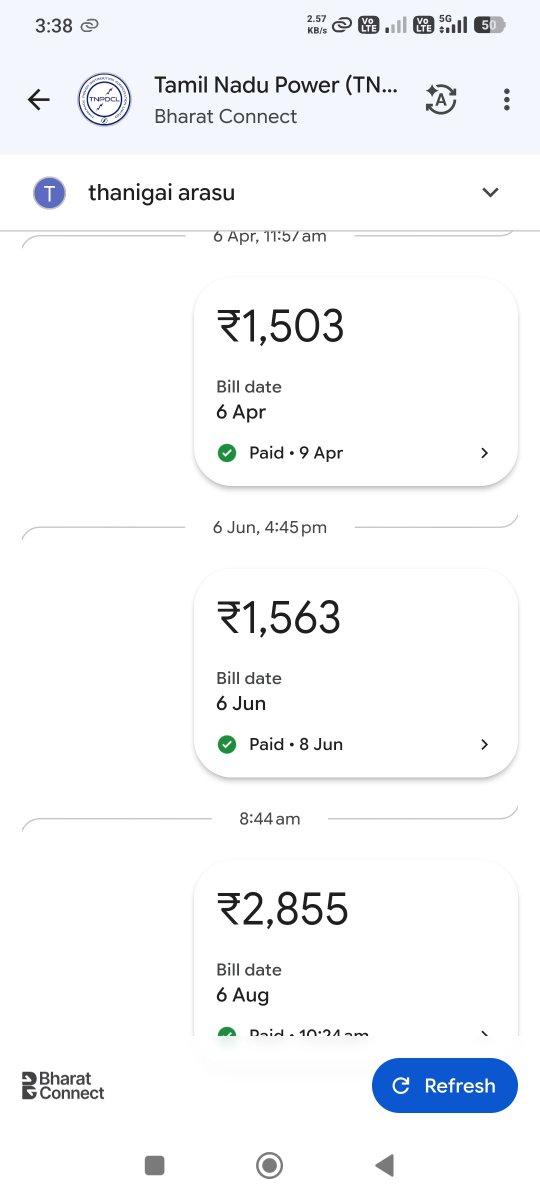The width and height of the screenshot is (540, 1200).
Task: Tap green paid checkmark for 9 Apr
Action: pos(227,453)
